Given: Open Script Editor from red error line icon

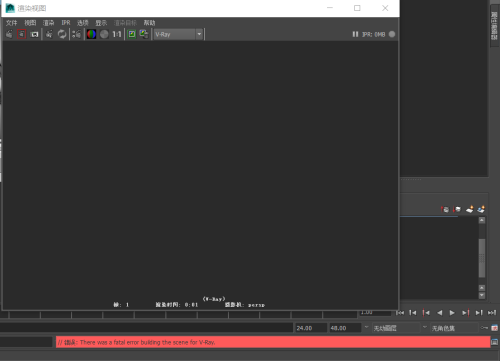Looking at the screenshot, I should point(495,342).
